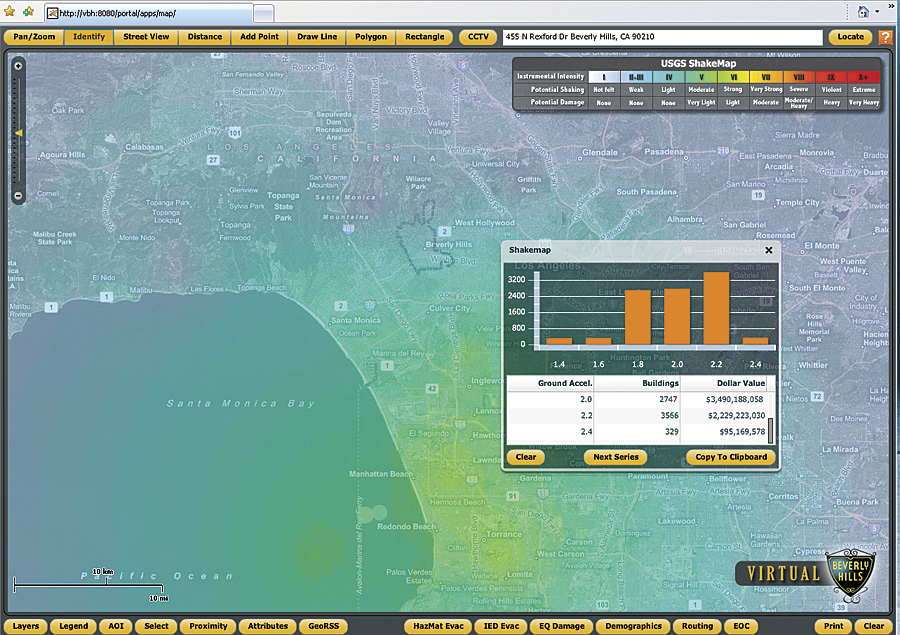Image resolution: width=900 pixels, height=635 pixels.
Task: Open the orange help question mark icon
Action: 886,37
